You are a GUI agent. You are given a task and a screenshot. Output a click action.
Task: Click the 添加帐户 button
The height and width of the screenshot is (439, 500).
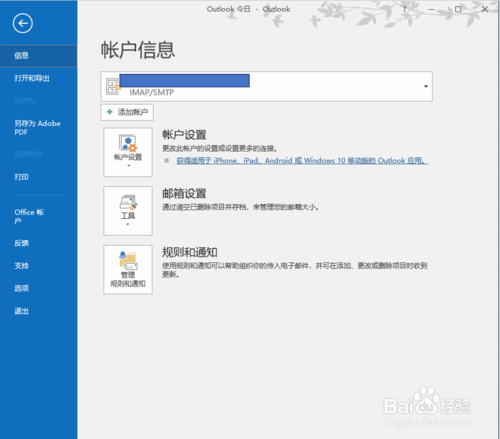(127, 112)
